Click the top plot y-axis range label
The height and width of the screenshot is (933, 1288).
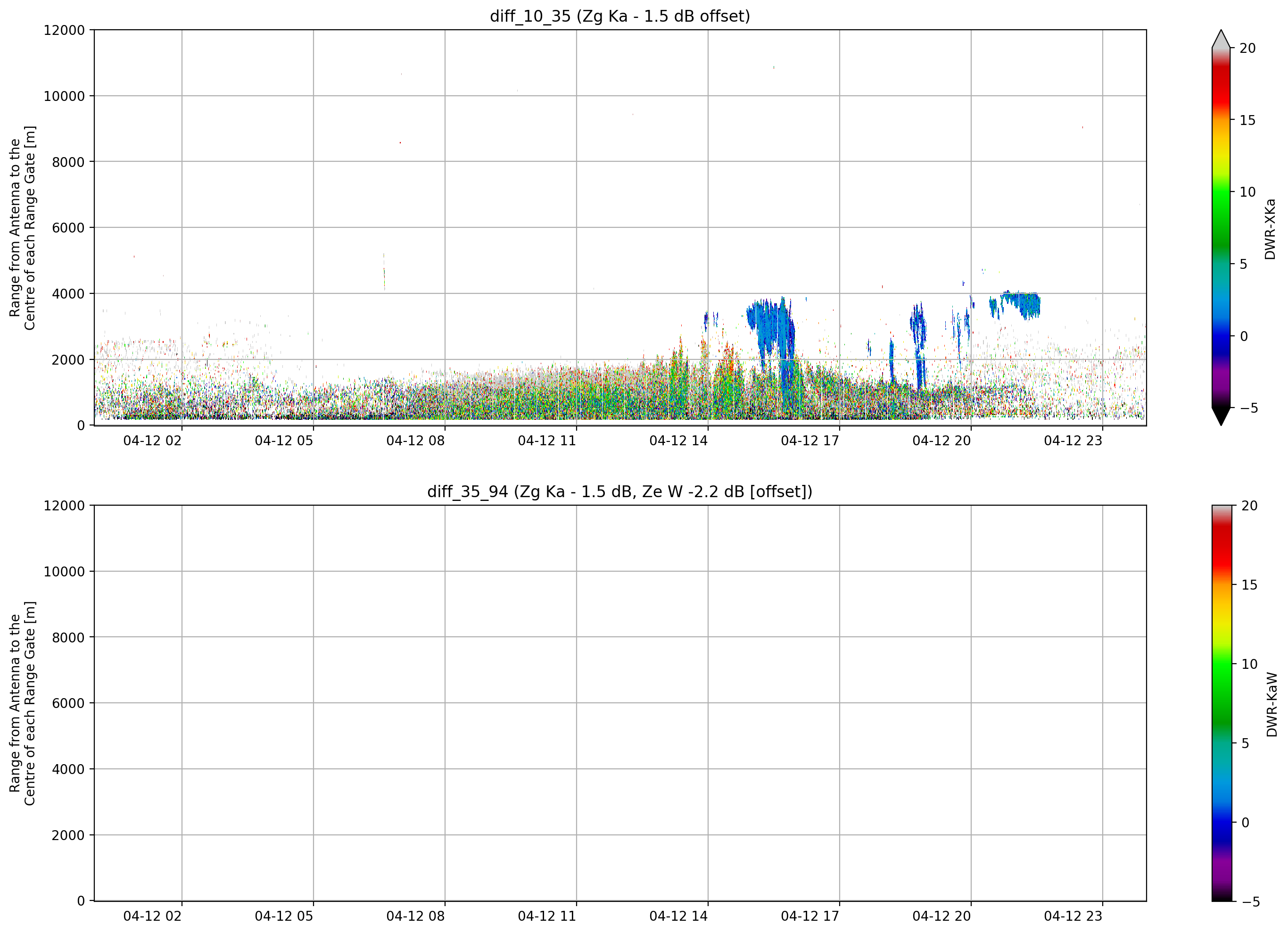click(22, 228)
